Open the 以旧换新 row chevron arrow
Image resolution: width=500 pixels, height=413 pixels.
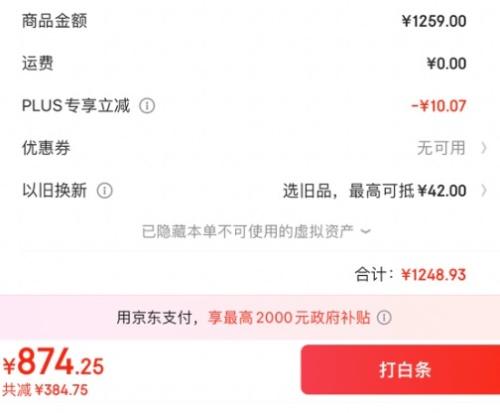coord(484,191)
